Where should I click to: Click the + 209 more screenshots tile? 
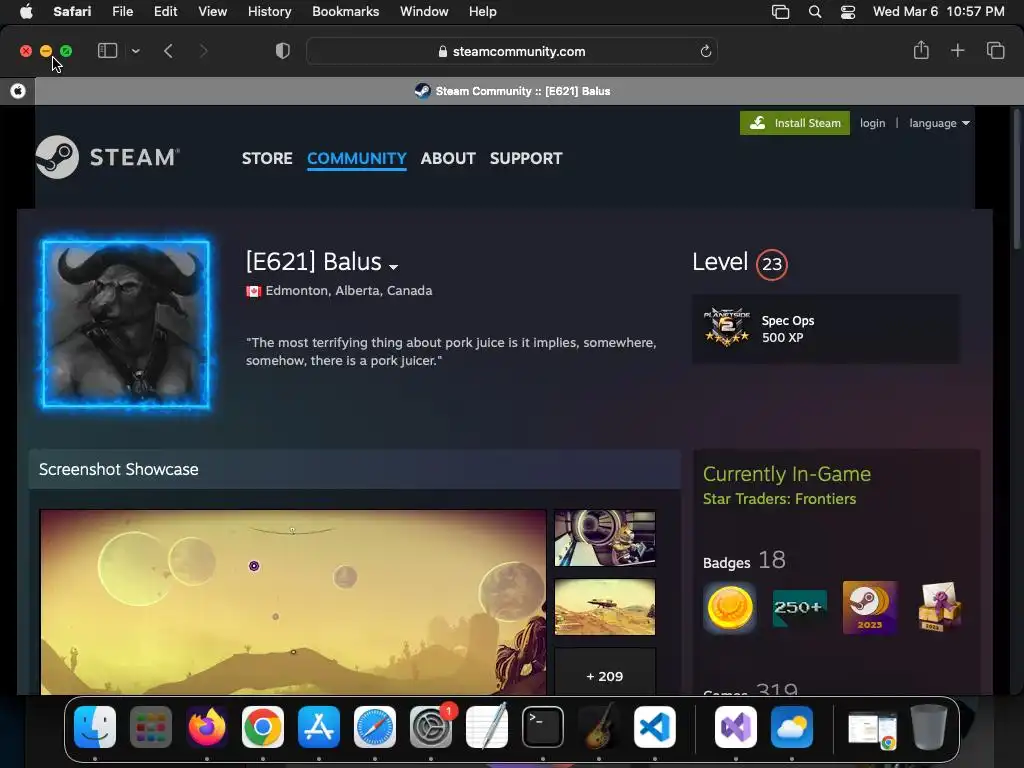[x=605, y=672]
